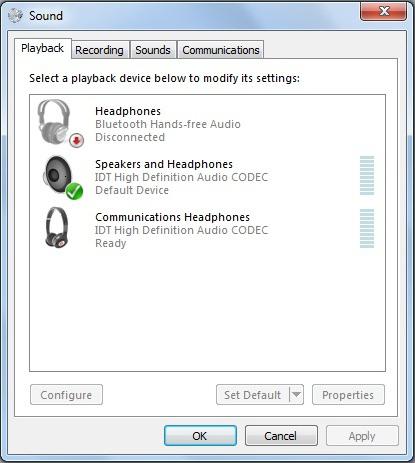Click the Apply button
Screen dimensions: 415x463
tap(362, 436)
